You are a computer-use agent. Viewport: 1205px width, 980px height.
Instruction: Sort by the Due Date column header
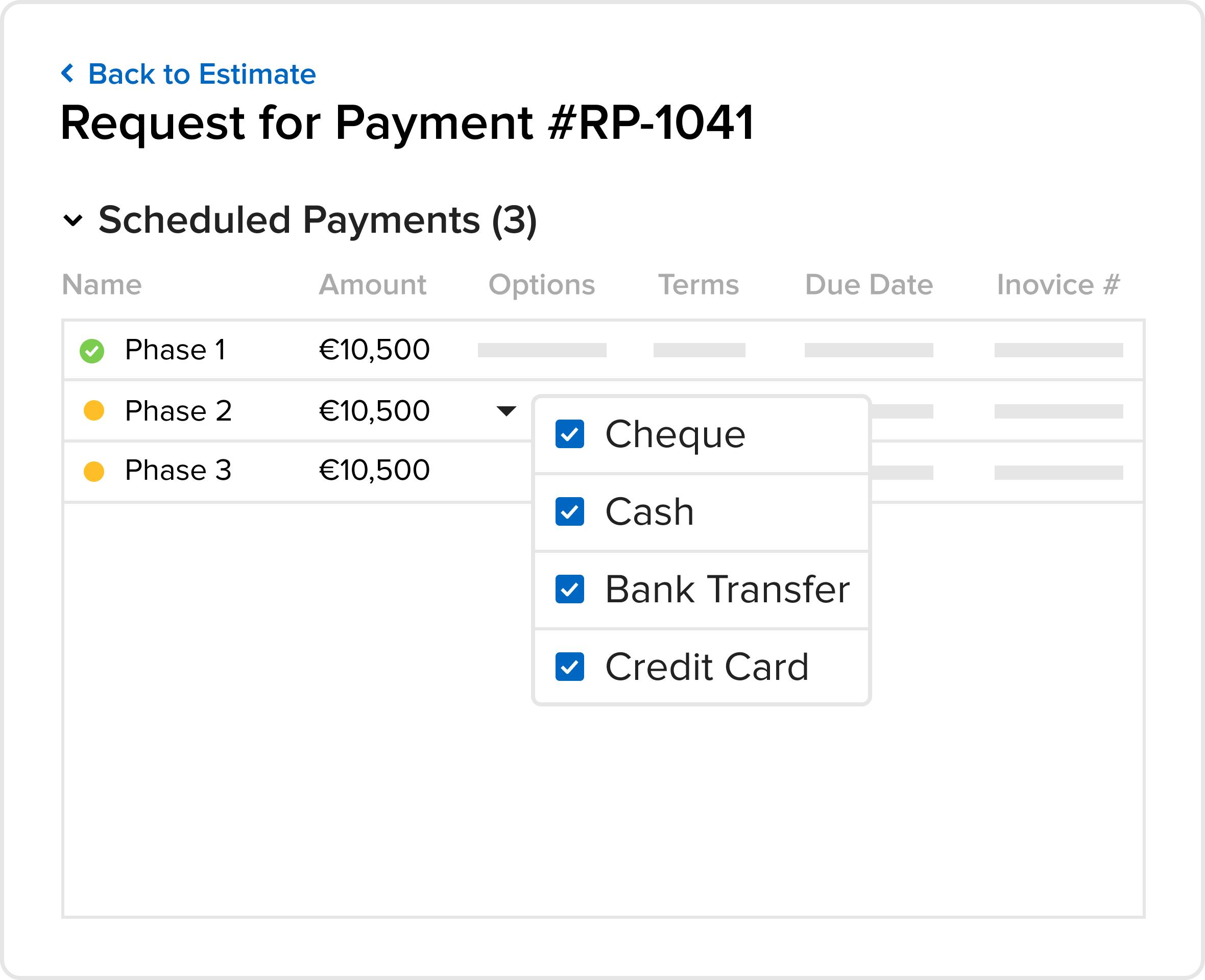pos(869,284)
